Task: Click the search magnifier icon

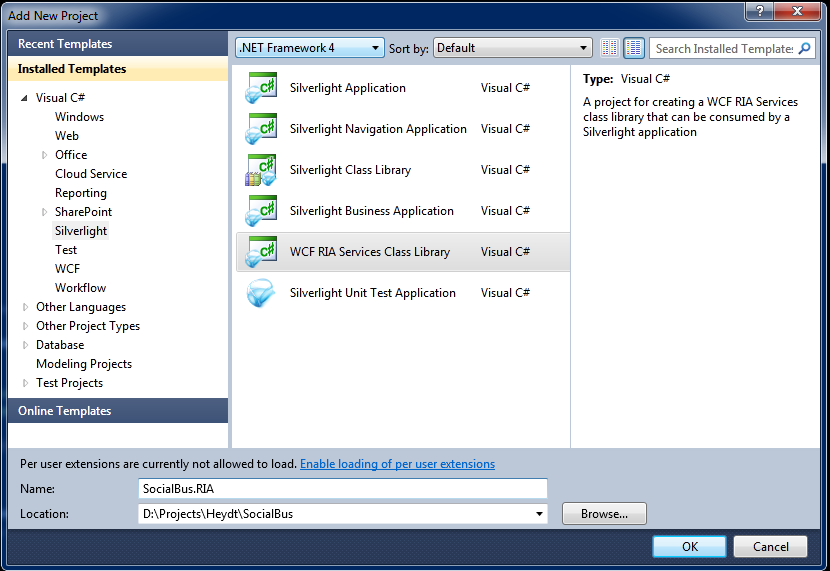Action: pyautogui.click(x=805, y=48)
